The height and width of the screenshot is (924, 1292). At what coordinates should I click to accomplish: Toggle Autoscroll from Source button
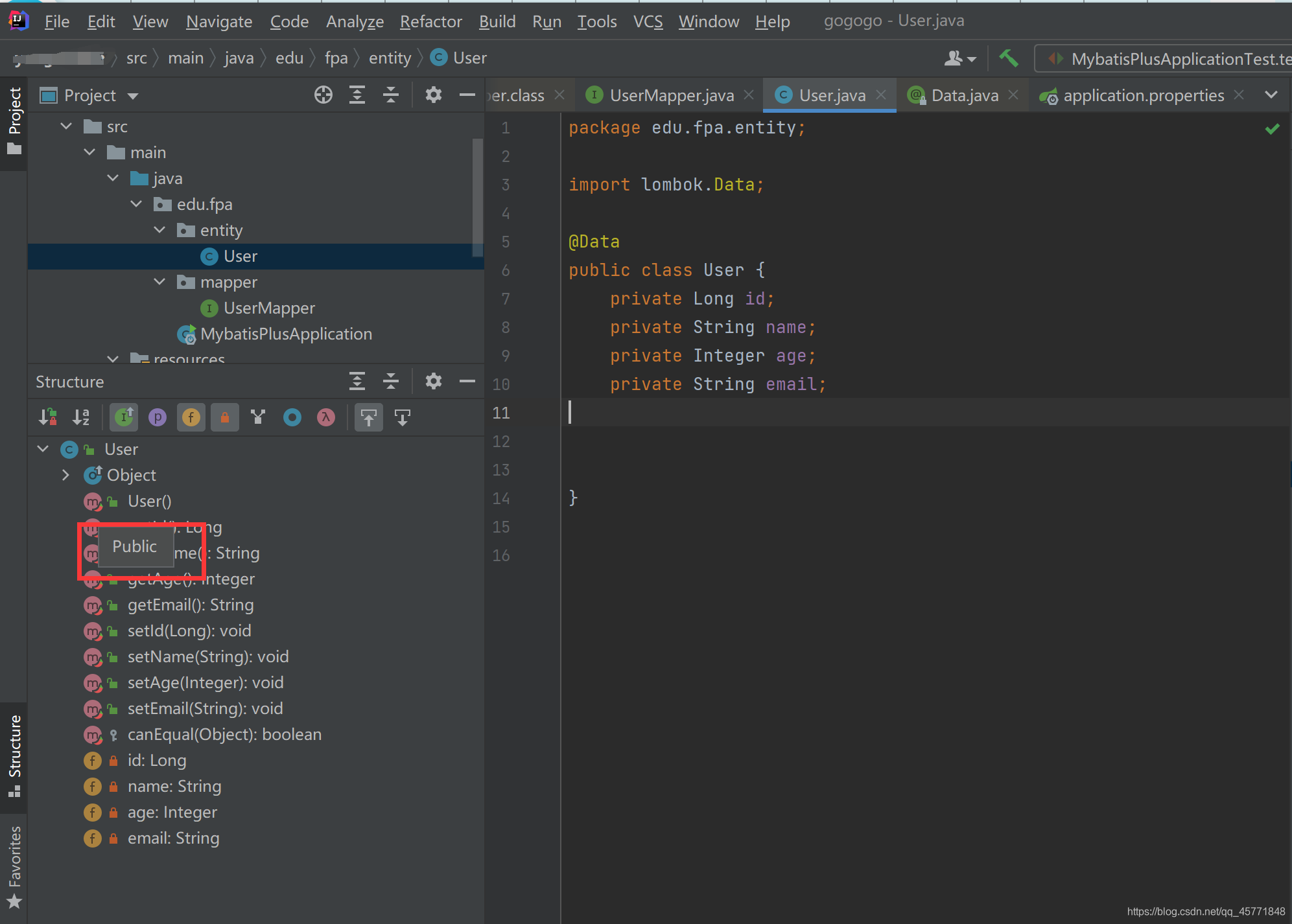[x=402, y=417]
